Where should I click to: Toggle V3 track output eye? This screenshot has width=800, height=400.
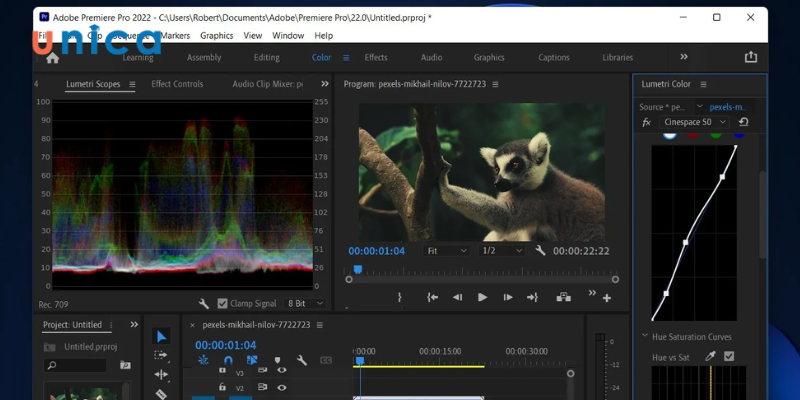click(282, 370)
